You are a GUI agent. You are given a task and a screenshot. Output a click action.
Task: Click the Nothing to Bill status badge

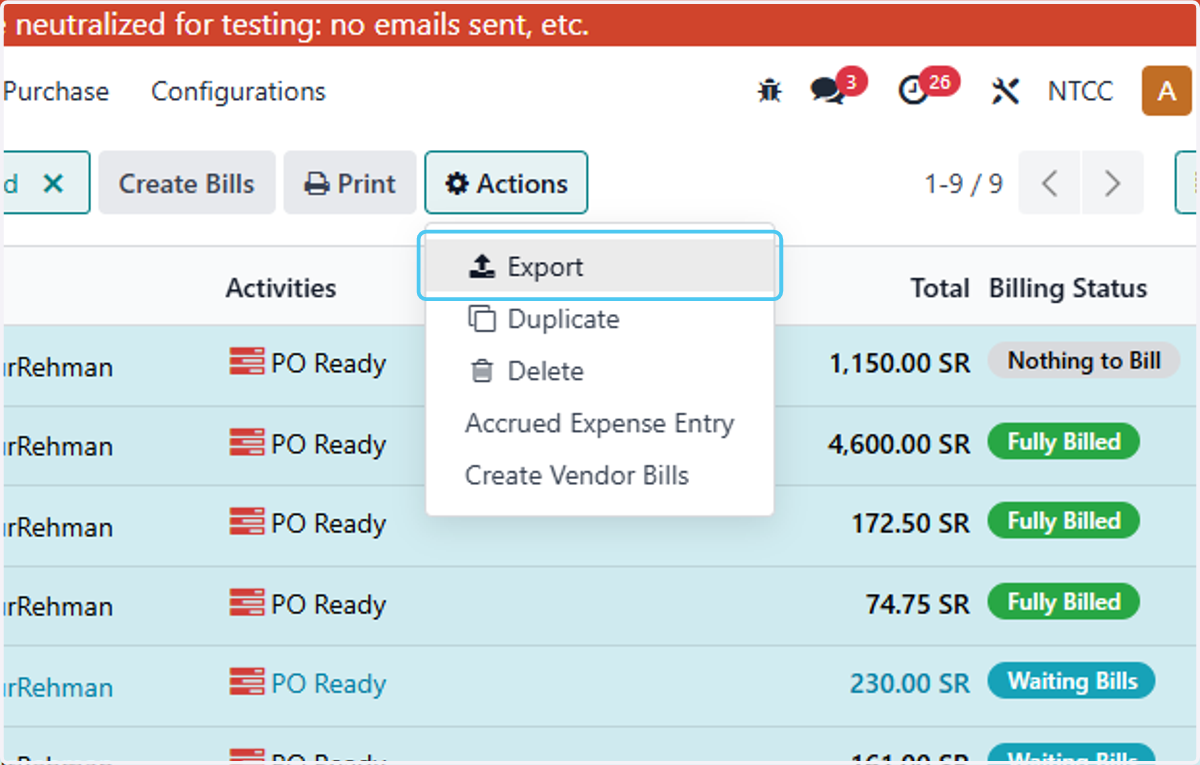(x=1084, y=361)
